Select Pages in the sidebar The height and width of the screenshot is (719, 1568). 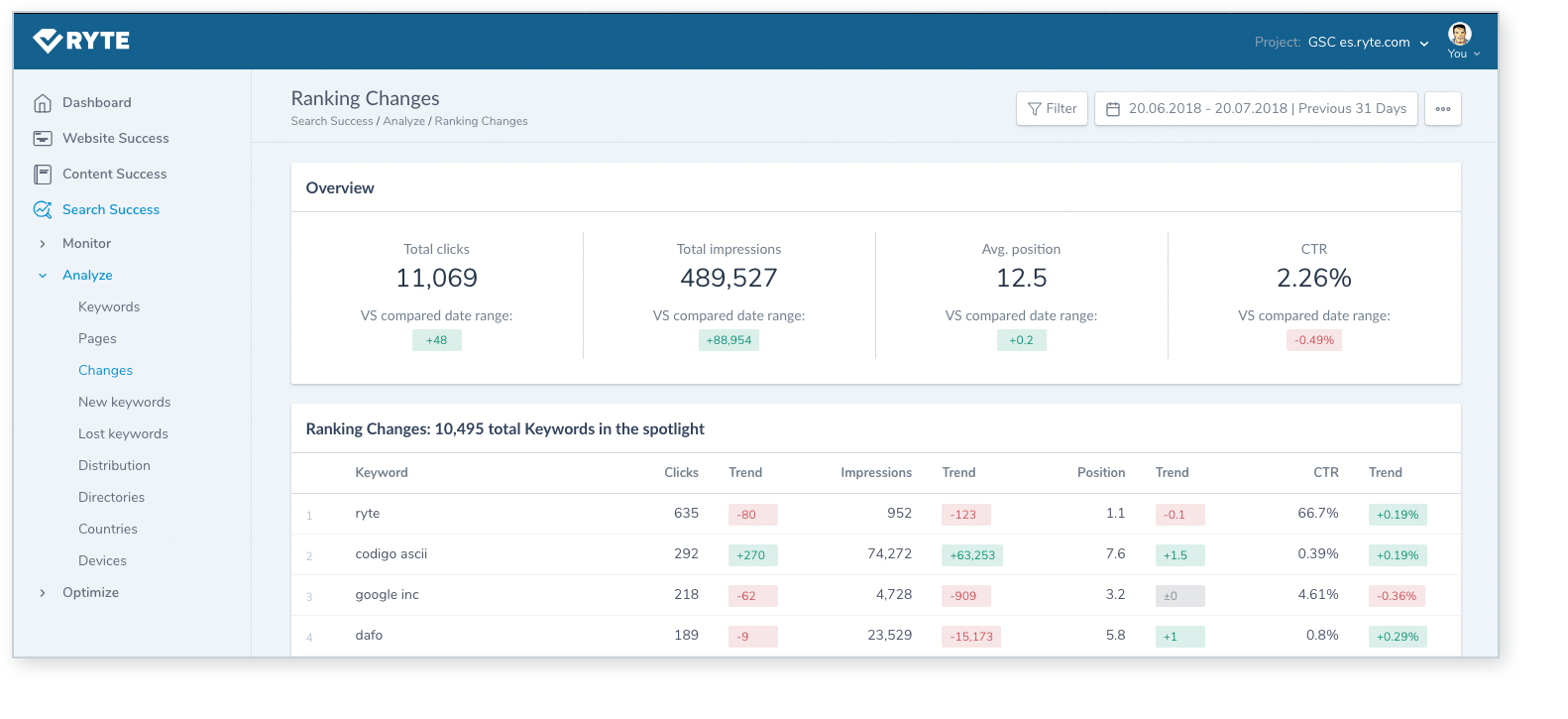97,339
